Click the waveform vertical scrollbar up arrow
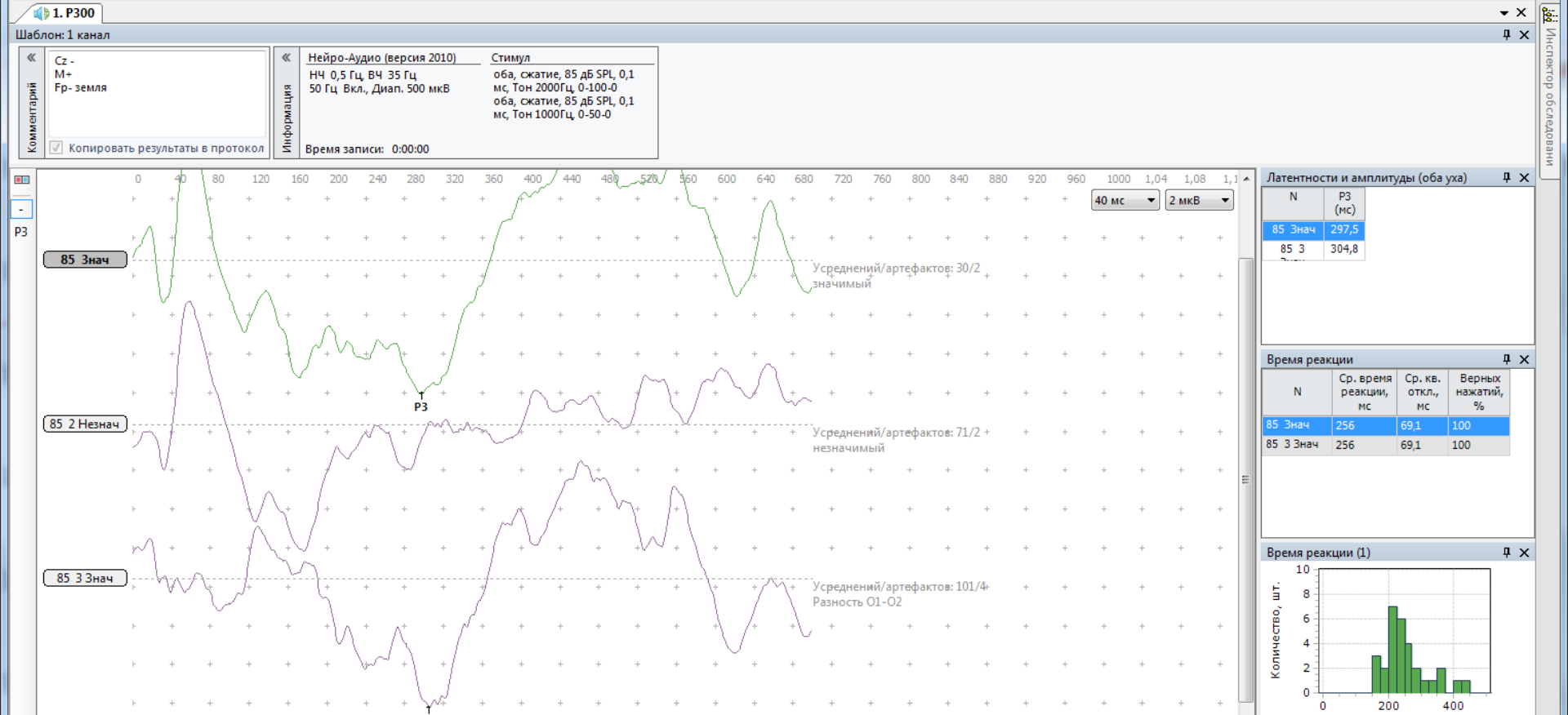The image size is (1568, 715). pos(1245,179)
